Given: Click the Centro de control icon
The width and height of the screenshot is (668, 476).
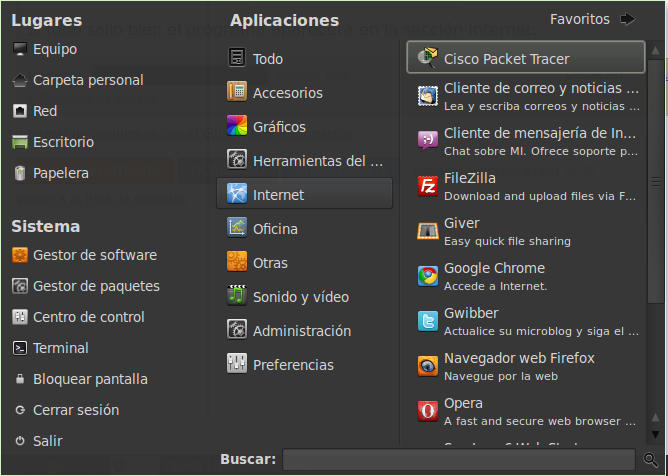Looking at the screenshot, I should 20,317.
